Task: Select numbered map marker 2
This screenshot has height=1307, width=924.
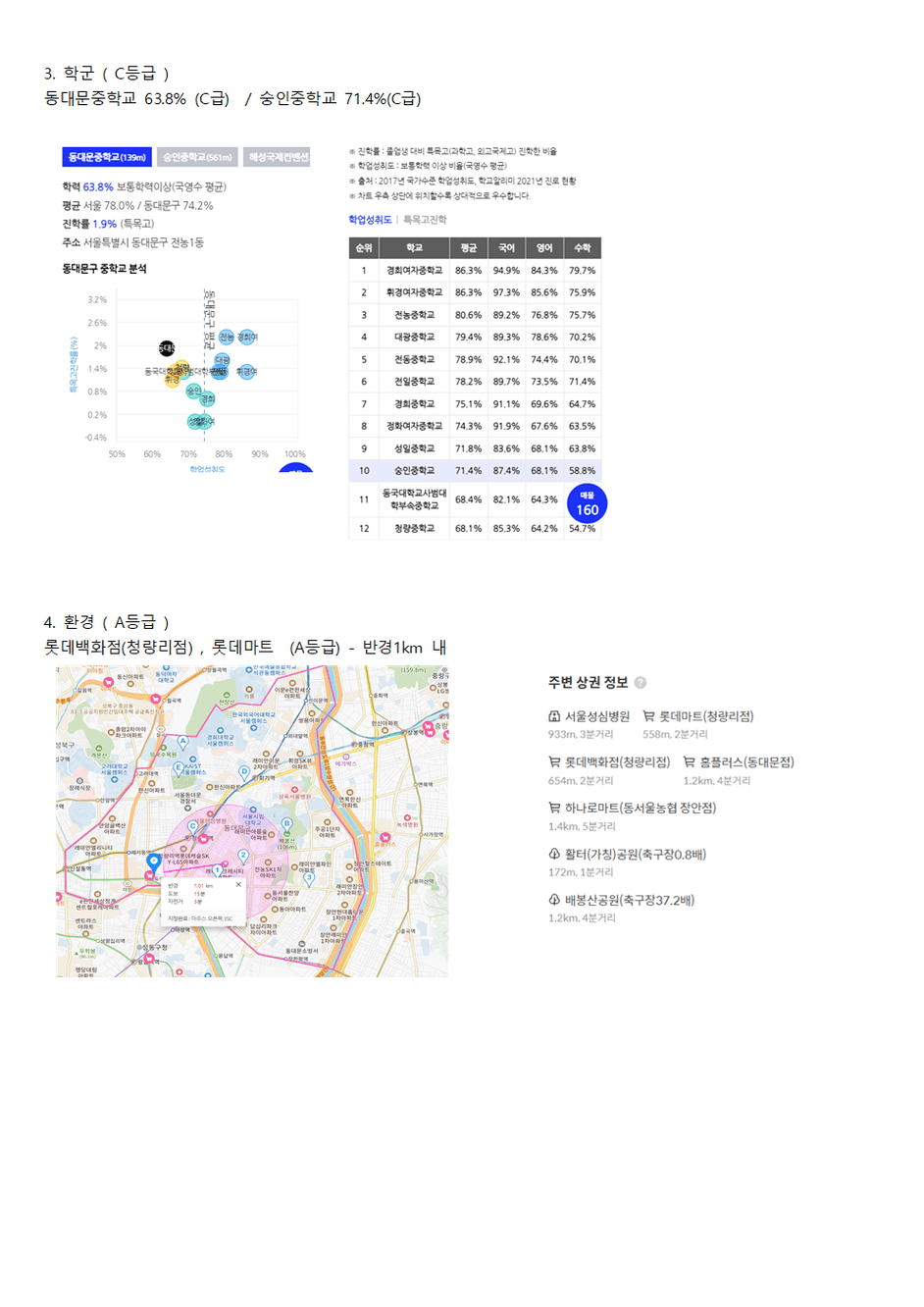Action: pos(242,856)
